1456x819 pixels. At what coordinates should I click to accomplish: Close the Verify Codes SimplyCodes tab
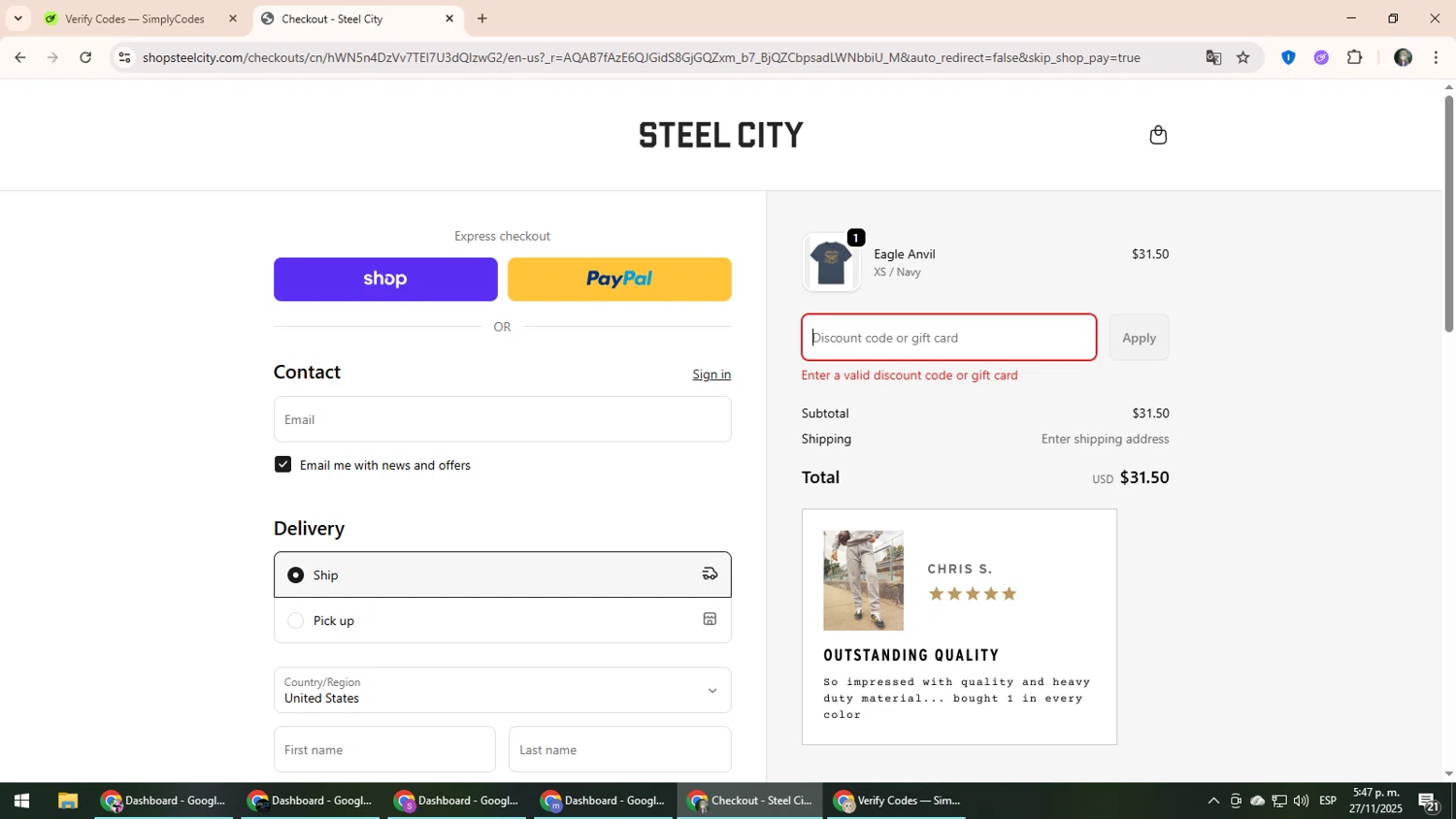tap(233, 18)
